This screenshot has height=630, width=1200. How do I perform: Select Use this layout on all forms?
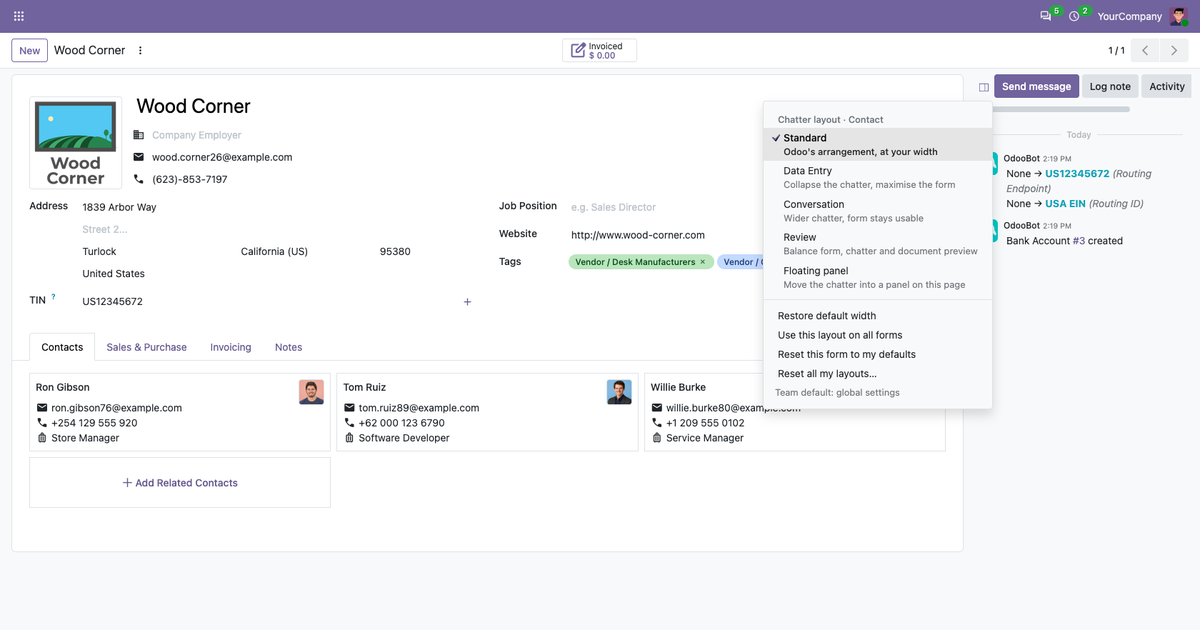pyautogui.click(x=878, y=335)
